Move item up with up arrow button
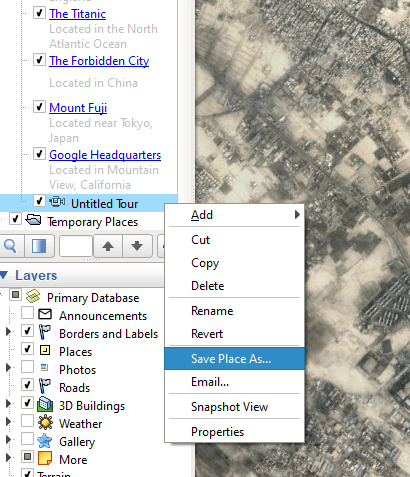Image resolution: width=410 pixels, height=477 pixels. 108,246
